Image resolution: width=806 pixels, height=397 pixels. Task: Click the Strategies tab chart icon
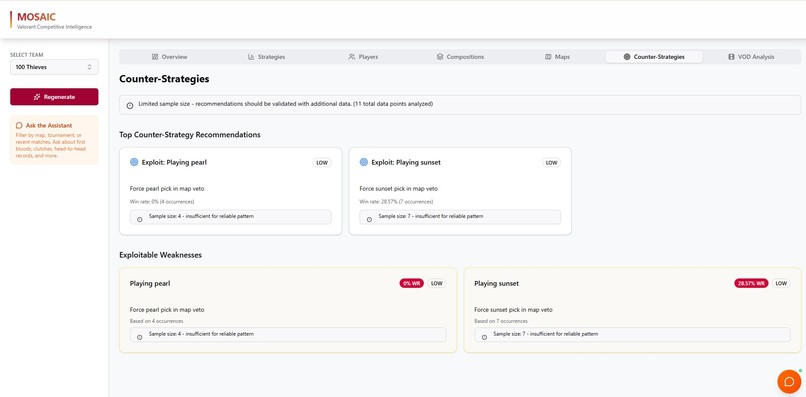(251, 57)
